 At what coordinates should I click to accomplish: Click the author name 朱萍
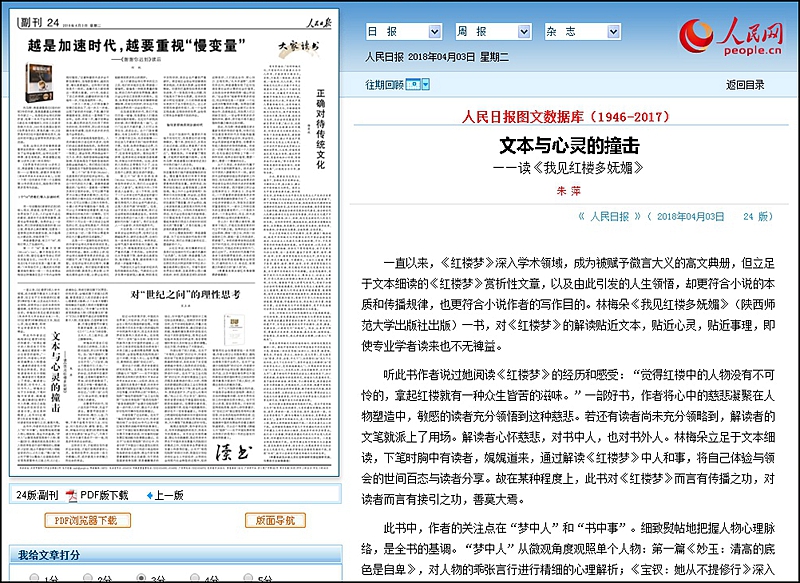coord(569,191)
